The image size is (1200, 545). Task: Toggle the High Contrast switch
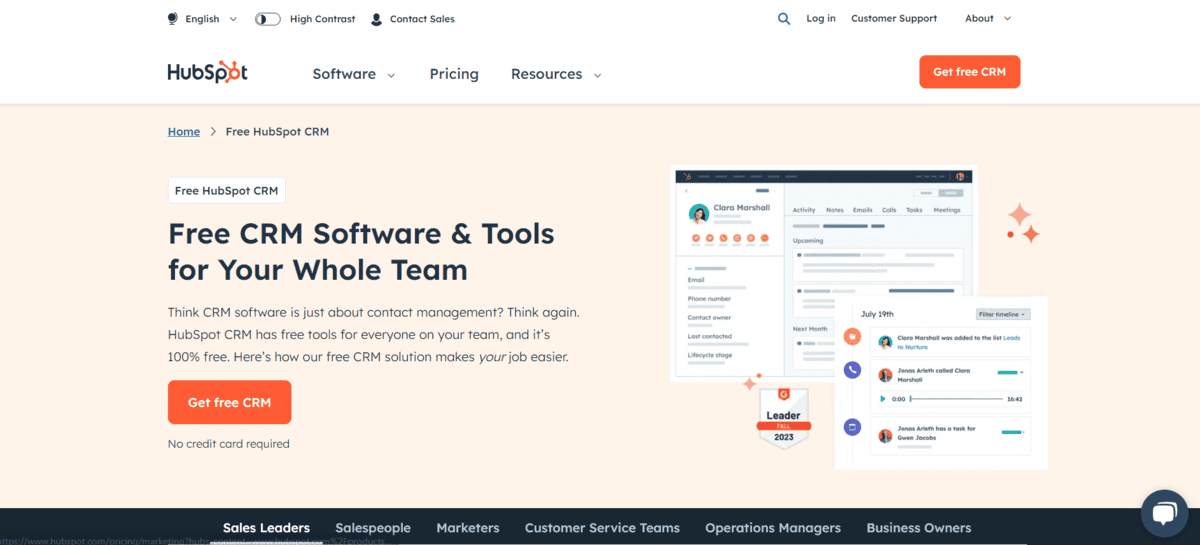[268, 19]
